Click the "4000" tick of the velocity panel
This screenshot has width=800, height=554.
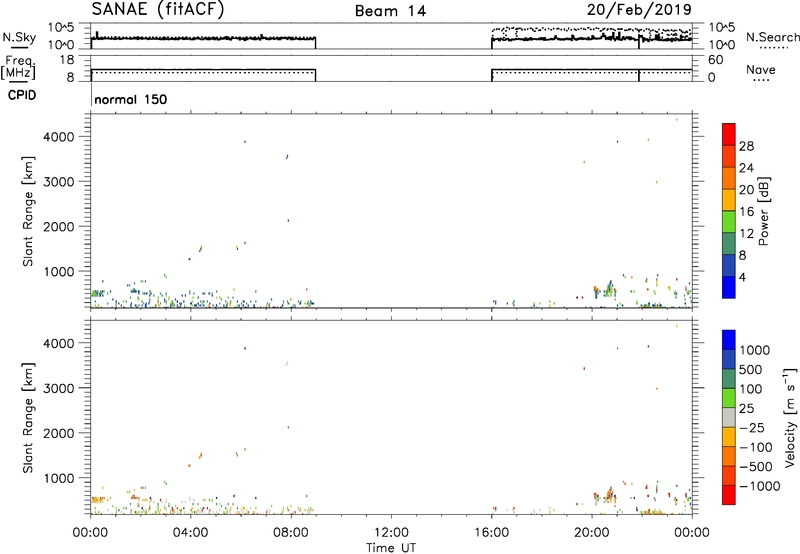click(x=59, y=343)
